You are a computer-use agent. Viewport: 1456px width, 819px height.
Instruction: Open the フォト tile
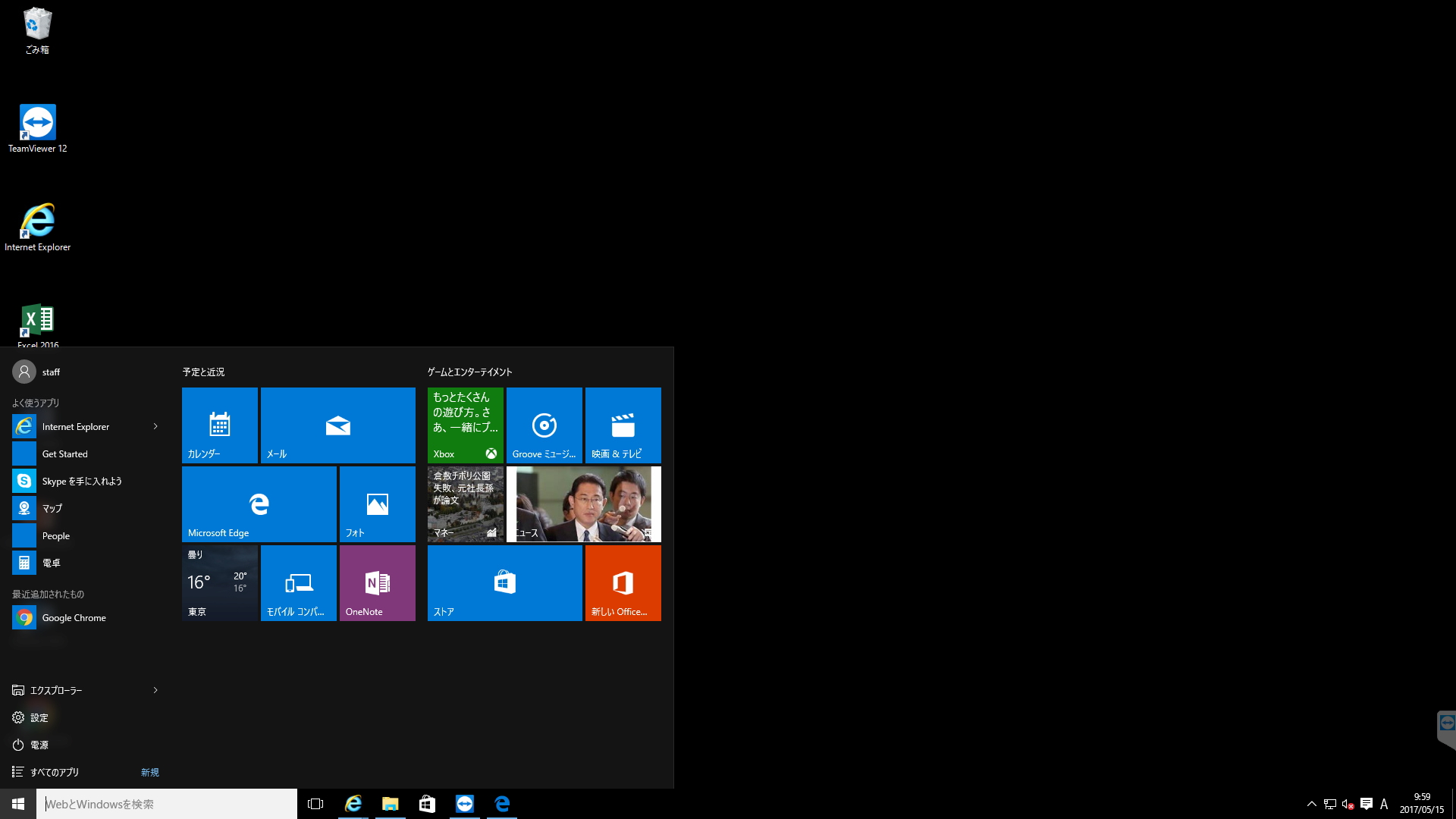[x=378, y=504]
